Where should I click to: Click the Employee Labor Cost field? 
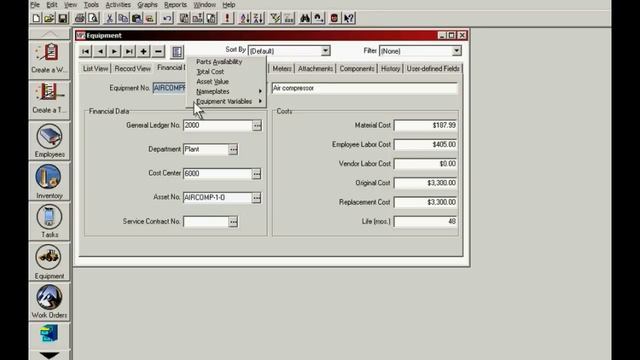[x=425, y=144]
